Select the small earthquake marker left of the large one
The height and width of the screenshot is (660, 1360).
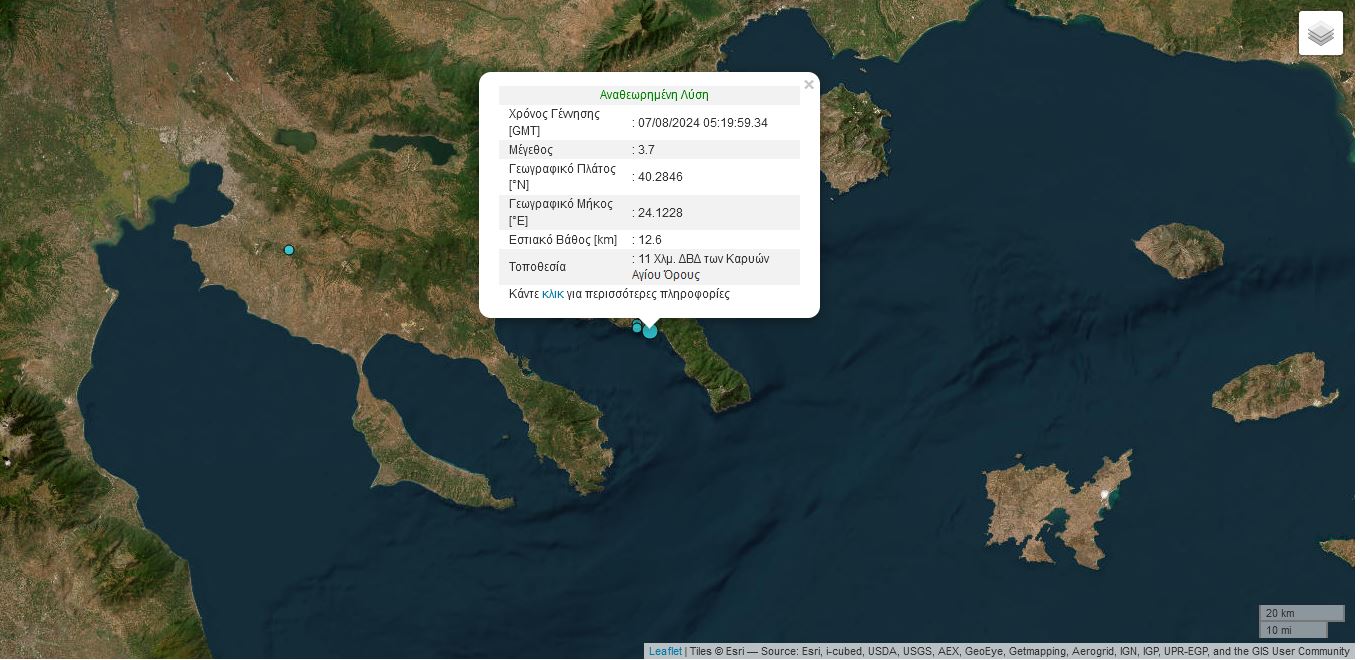coord(637,327)
